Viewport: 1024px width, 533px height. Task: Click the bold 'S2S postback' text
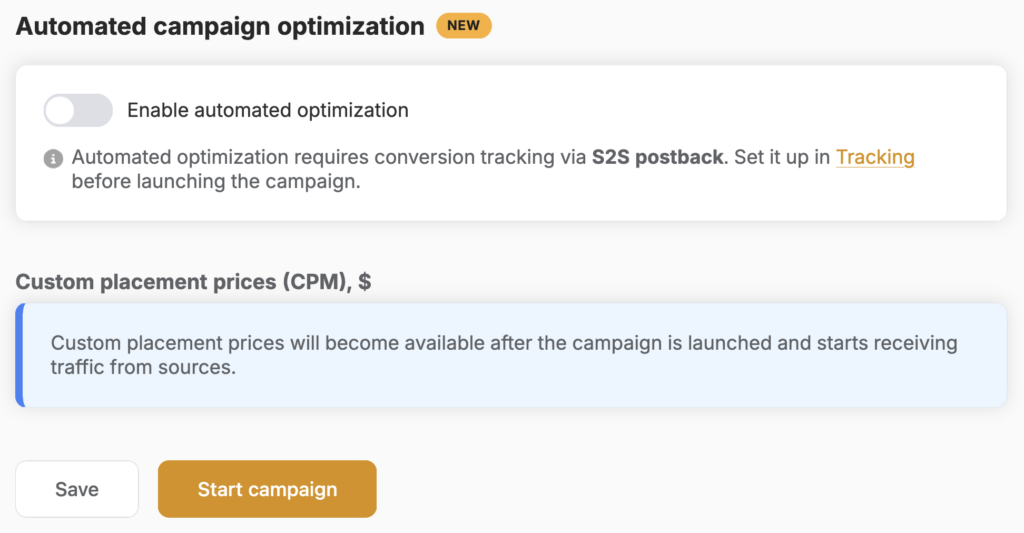point(657,157)
